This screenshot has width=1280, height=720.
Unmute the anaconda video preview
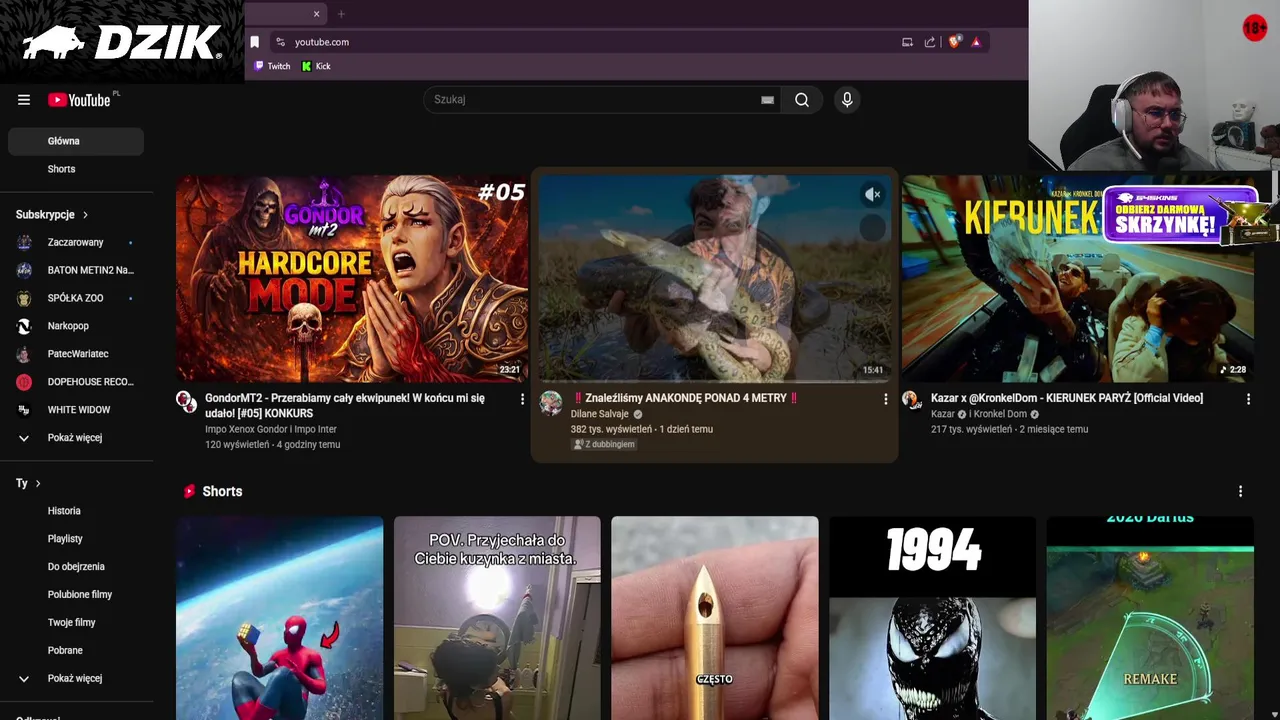tap(873, 195)
